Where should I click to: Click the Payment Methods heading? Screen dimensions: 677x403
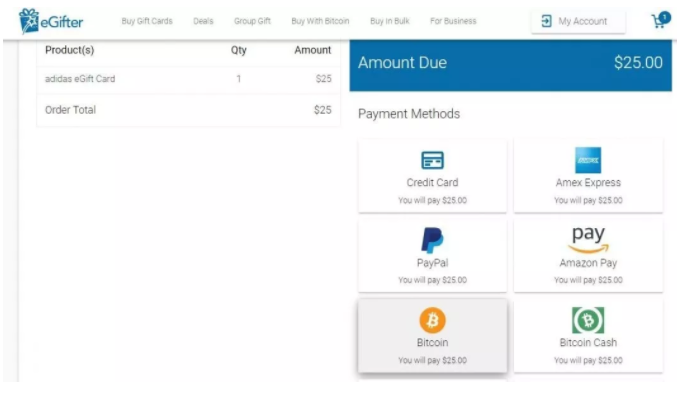pyautogui.click(x=409, y=114)
